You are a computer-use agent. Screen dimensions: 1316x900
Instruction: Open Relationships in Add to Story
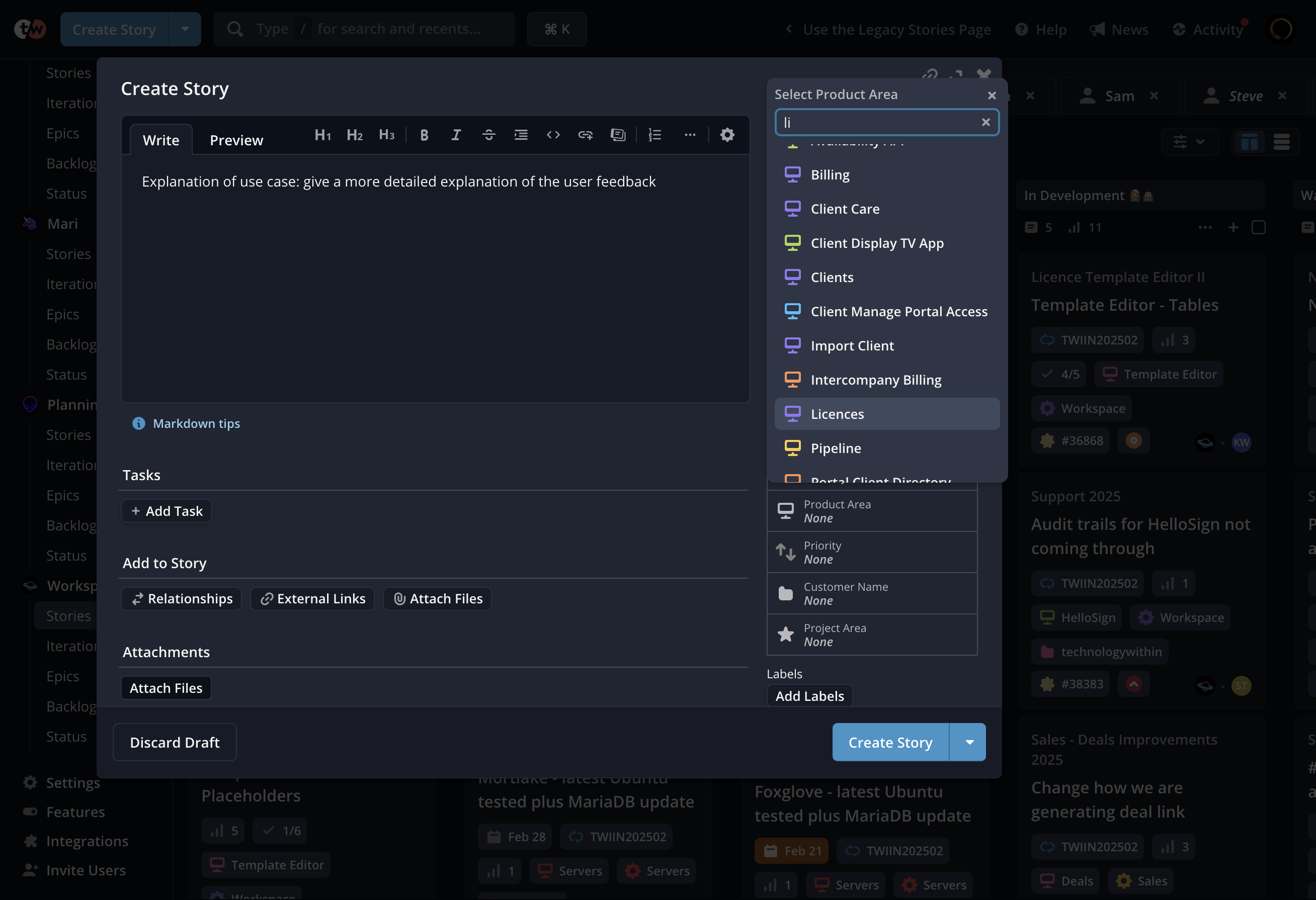click(182, 599)
